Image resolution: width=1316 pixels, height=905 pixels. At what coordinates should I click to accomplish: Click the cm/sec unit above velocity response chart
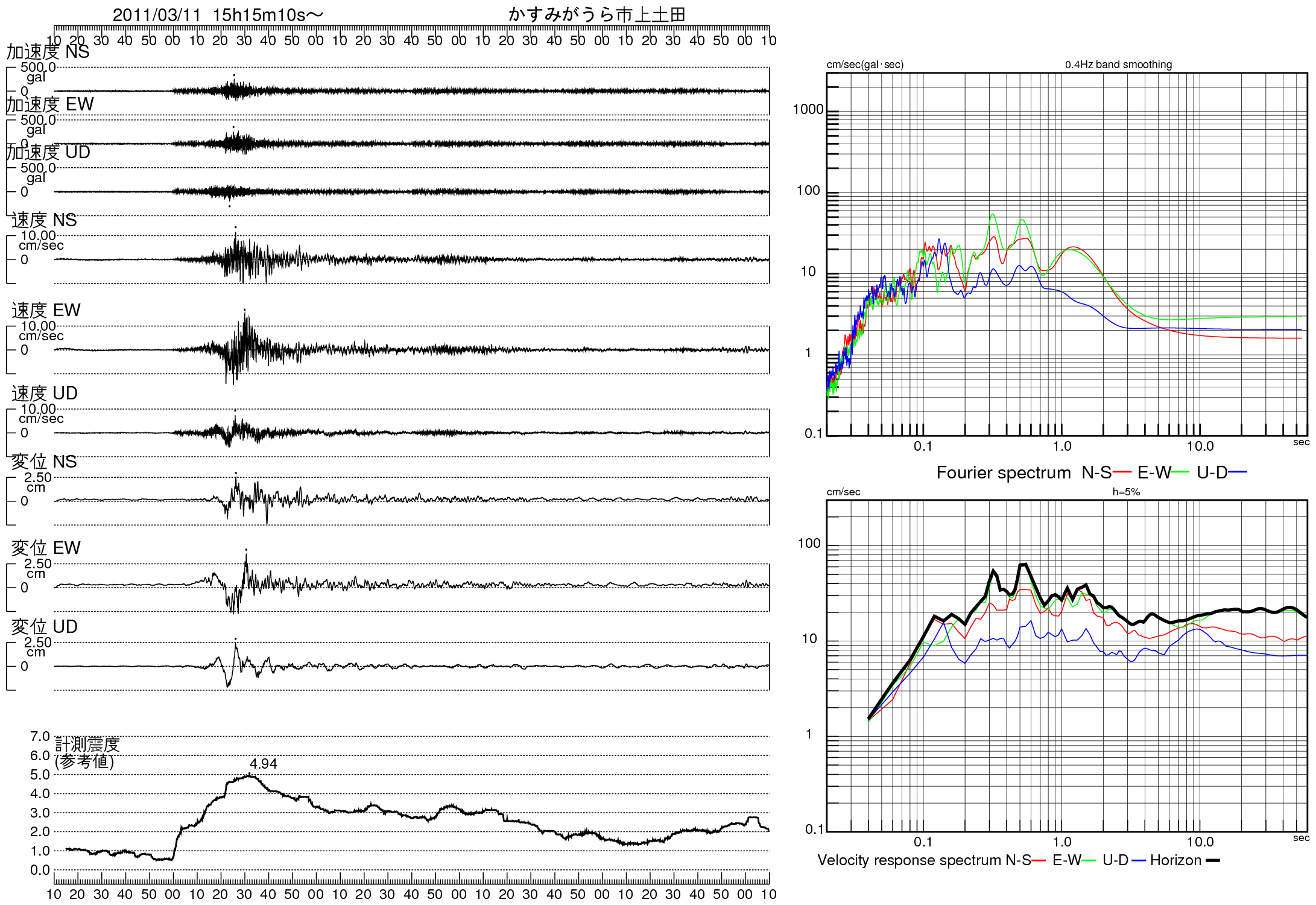coord(843,492)
